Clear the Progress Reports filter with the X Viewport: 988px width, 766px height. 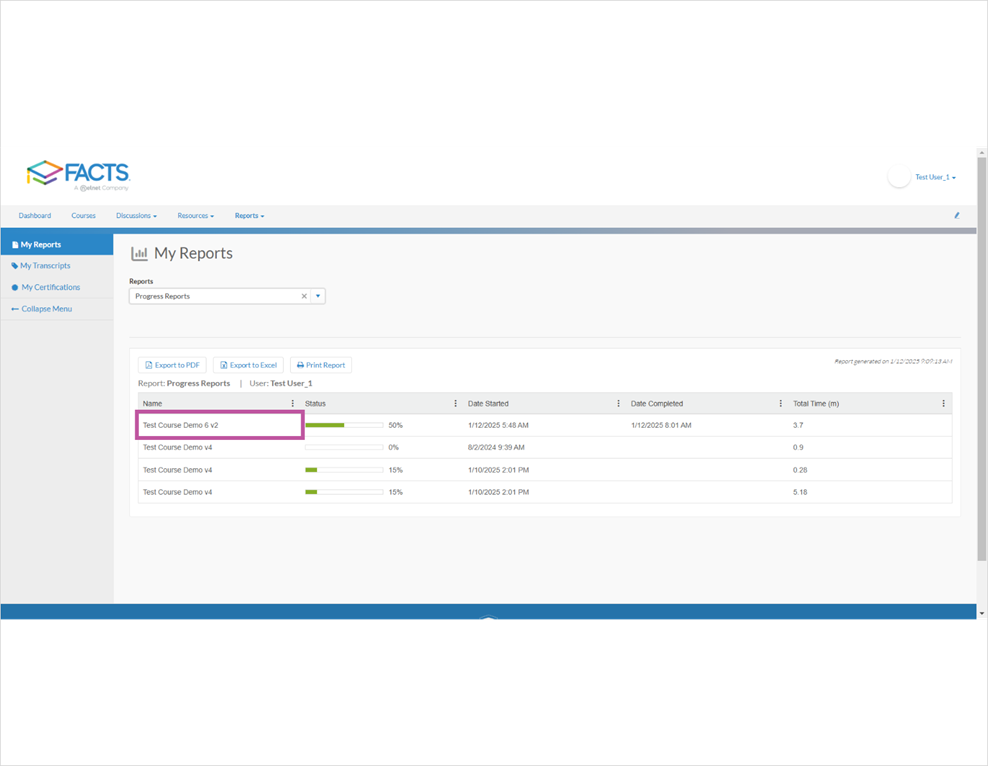point(303,296)
